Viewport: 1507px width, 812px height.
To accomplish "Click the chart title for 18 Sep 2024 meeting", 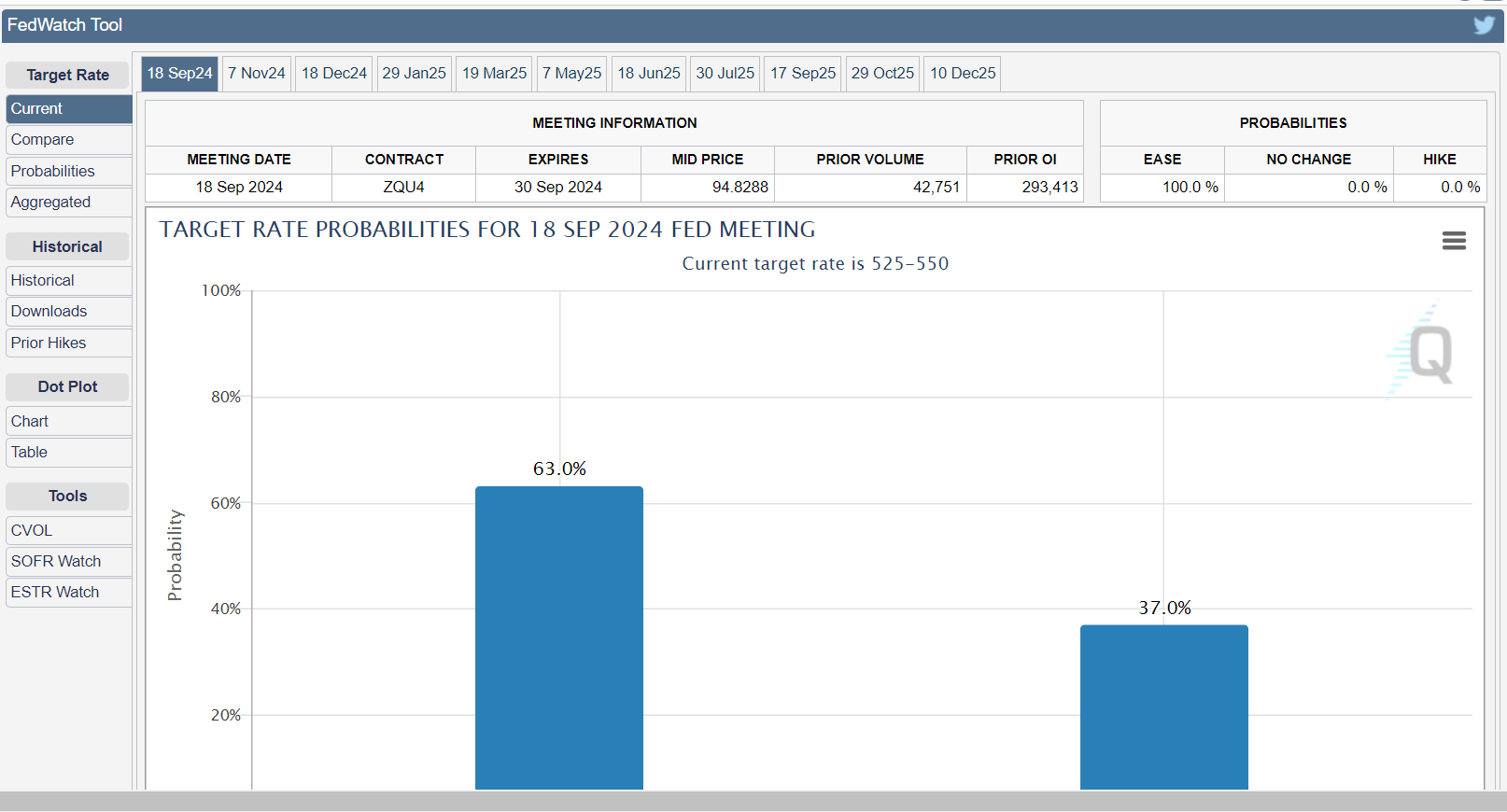I will click(487, 230).
